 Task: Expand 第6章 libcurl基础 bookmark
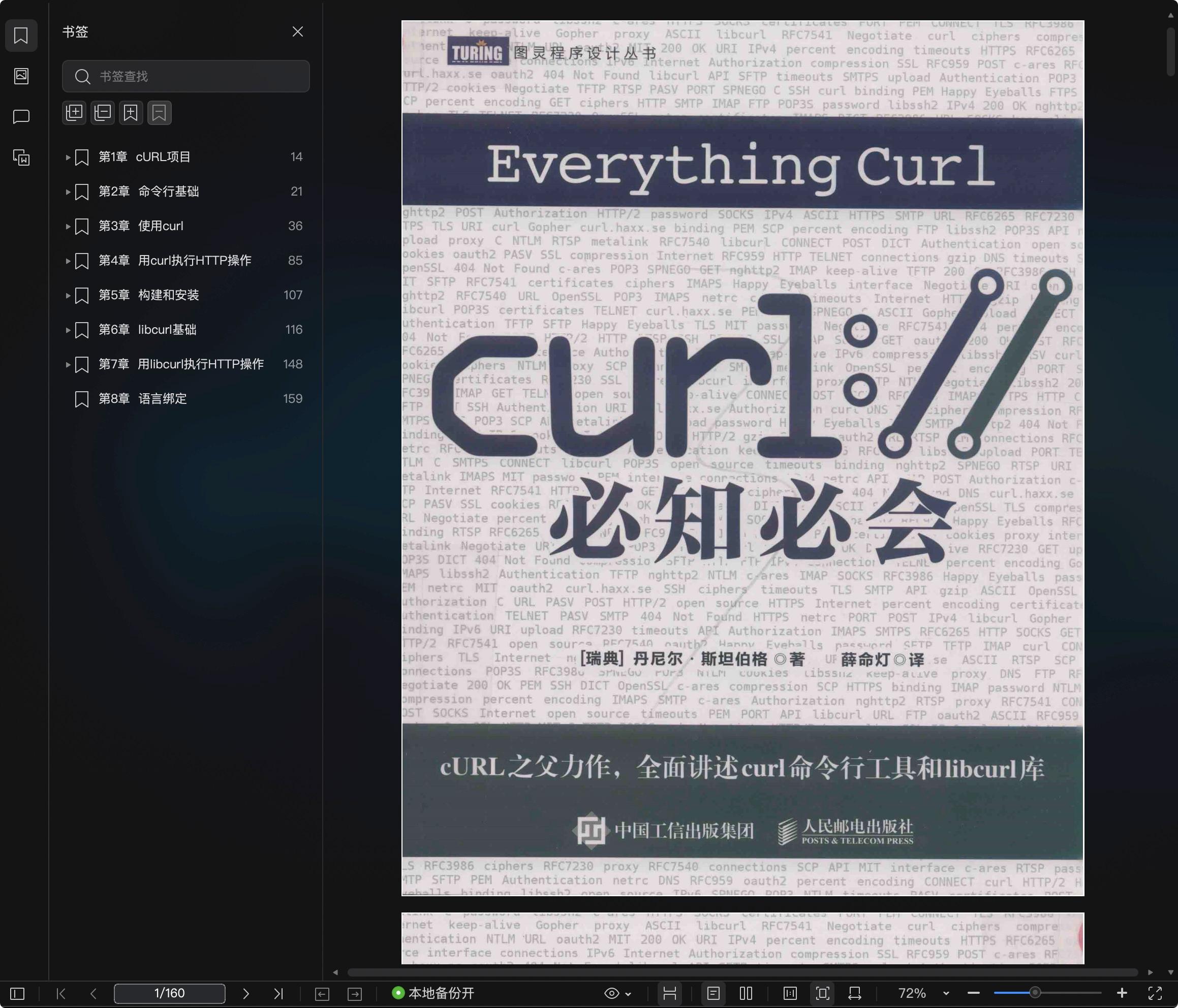68,330
